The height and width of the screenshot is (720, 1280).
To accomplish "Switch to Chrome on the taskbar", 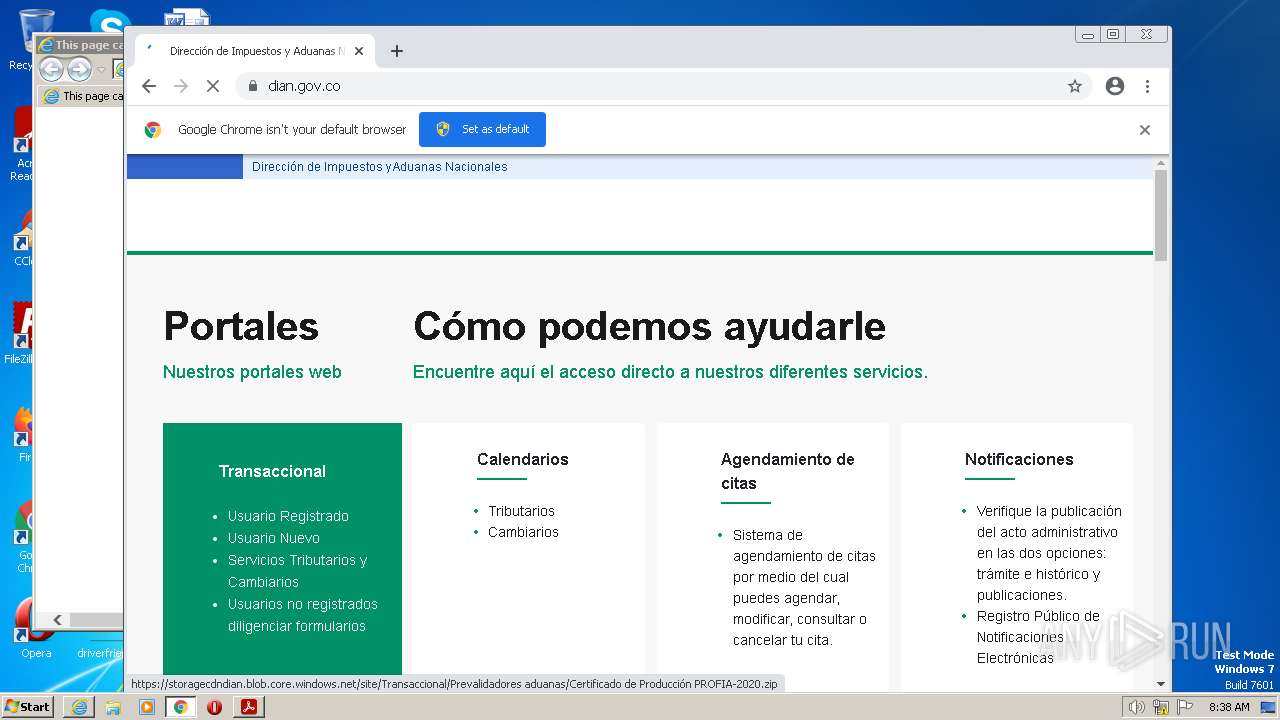I will point(181,707).
